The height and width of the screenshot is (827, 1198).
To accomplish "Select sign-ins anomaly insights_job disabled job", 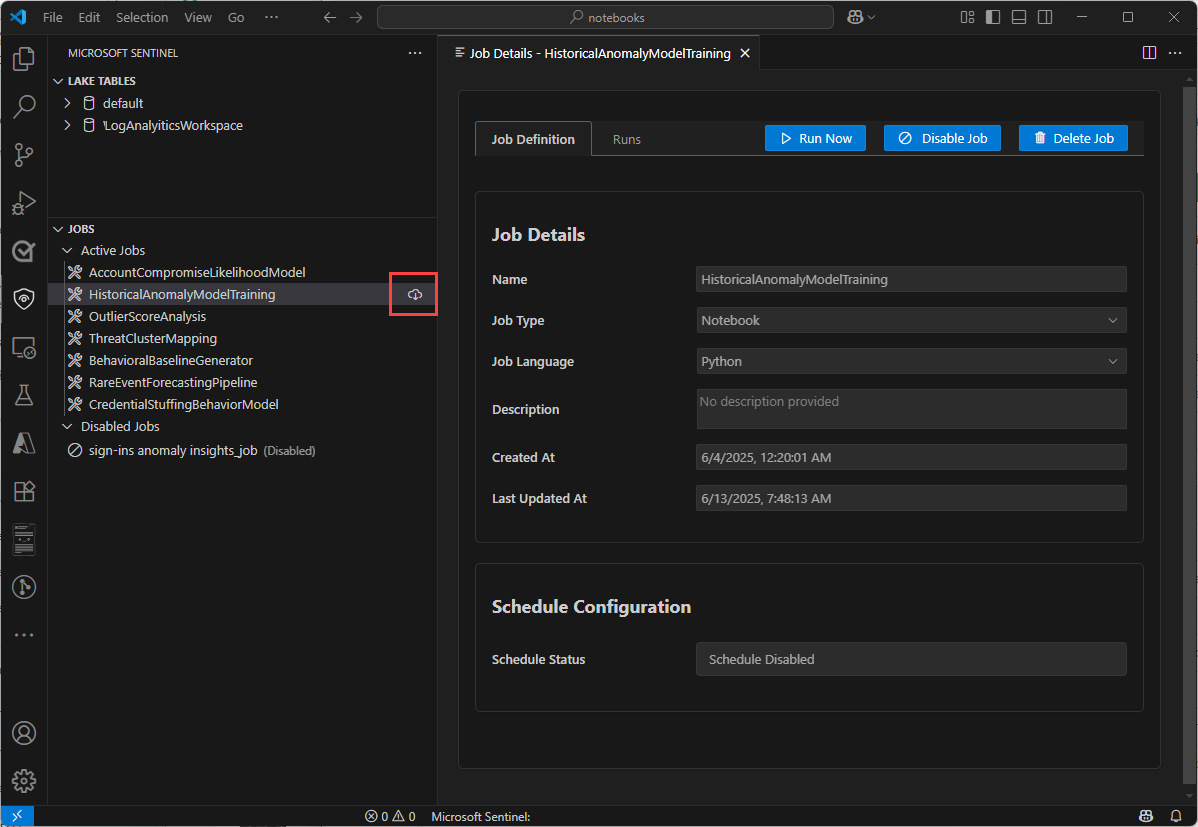I will pyautogui.click(x=202, y=451).
